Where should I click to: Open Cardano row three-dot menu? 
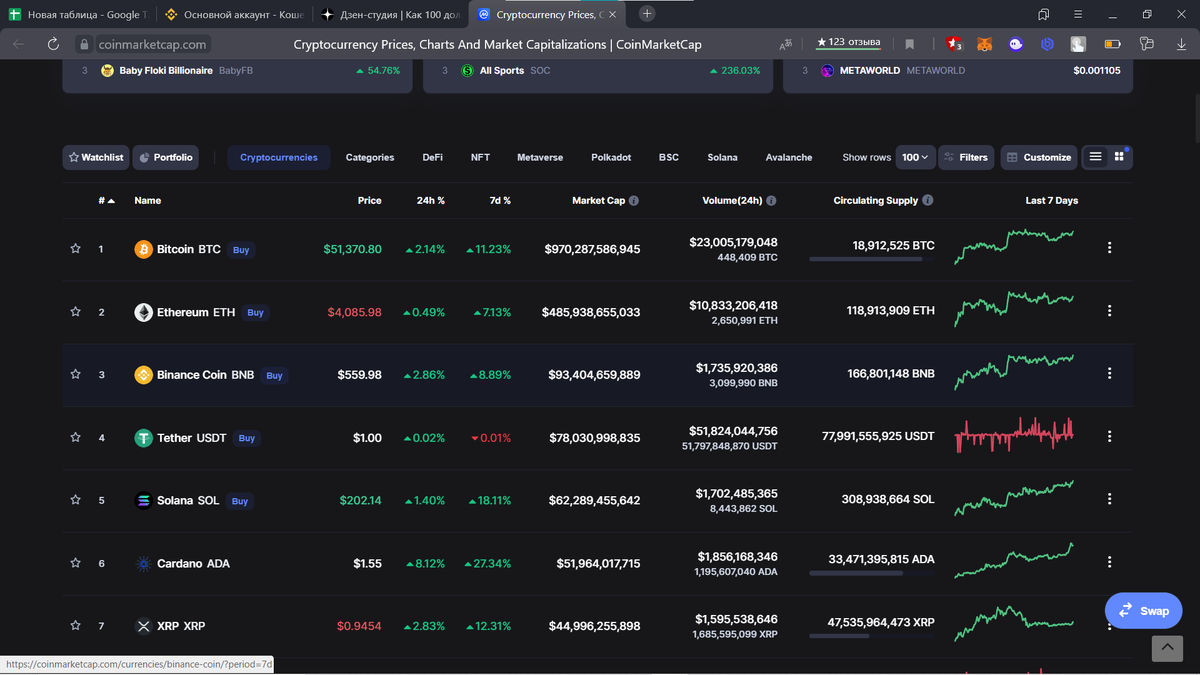(x=1109, y=562)
